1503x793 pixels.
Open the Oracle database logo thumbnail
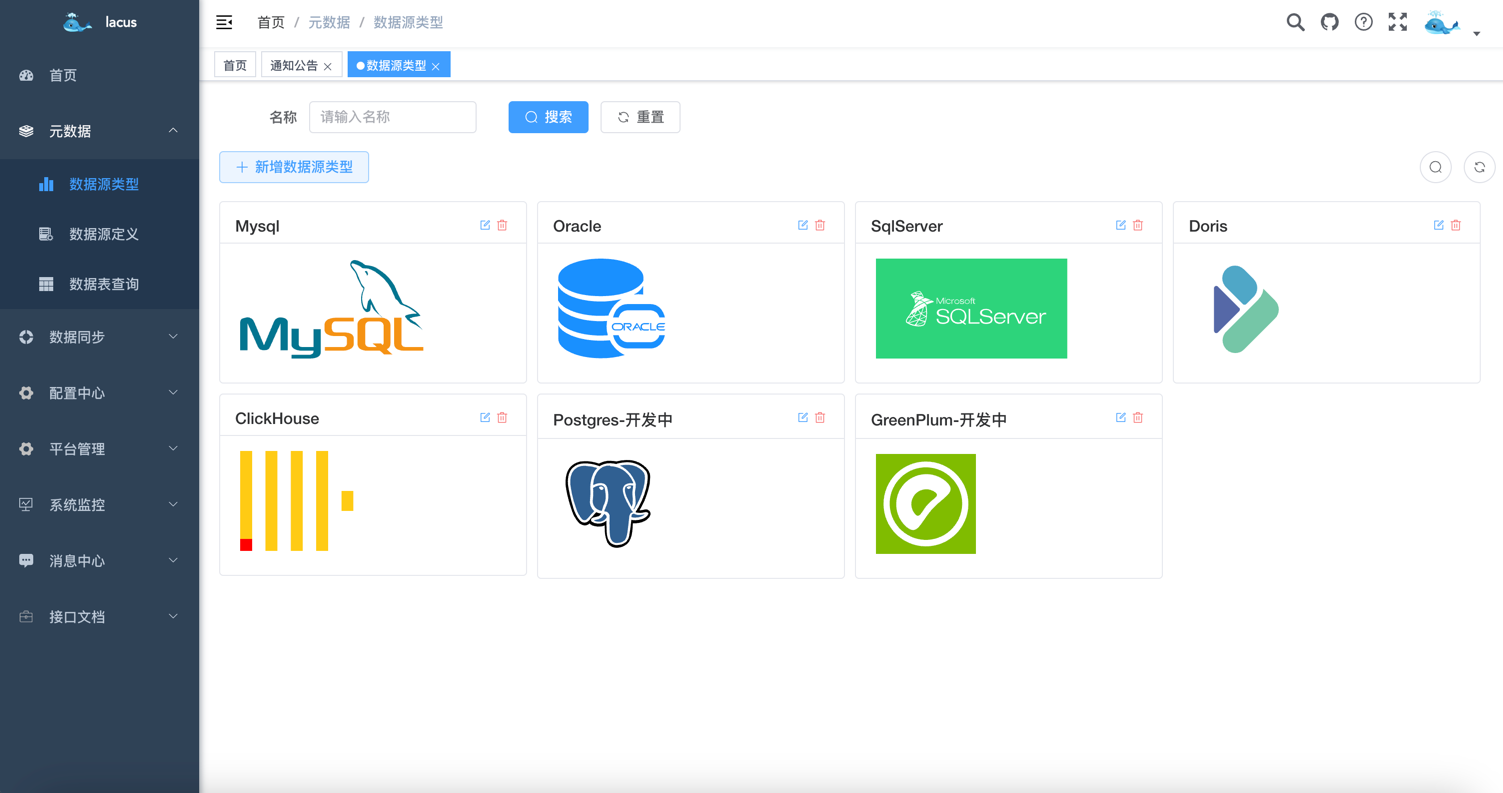(612, 308)
